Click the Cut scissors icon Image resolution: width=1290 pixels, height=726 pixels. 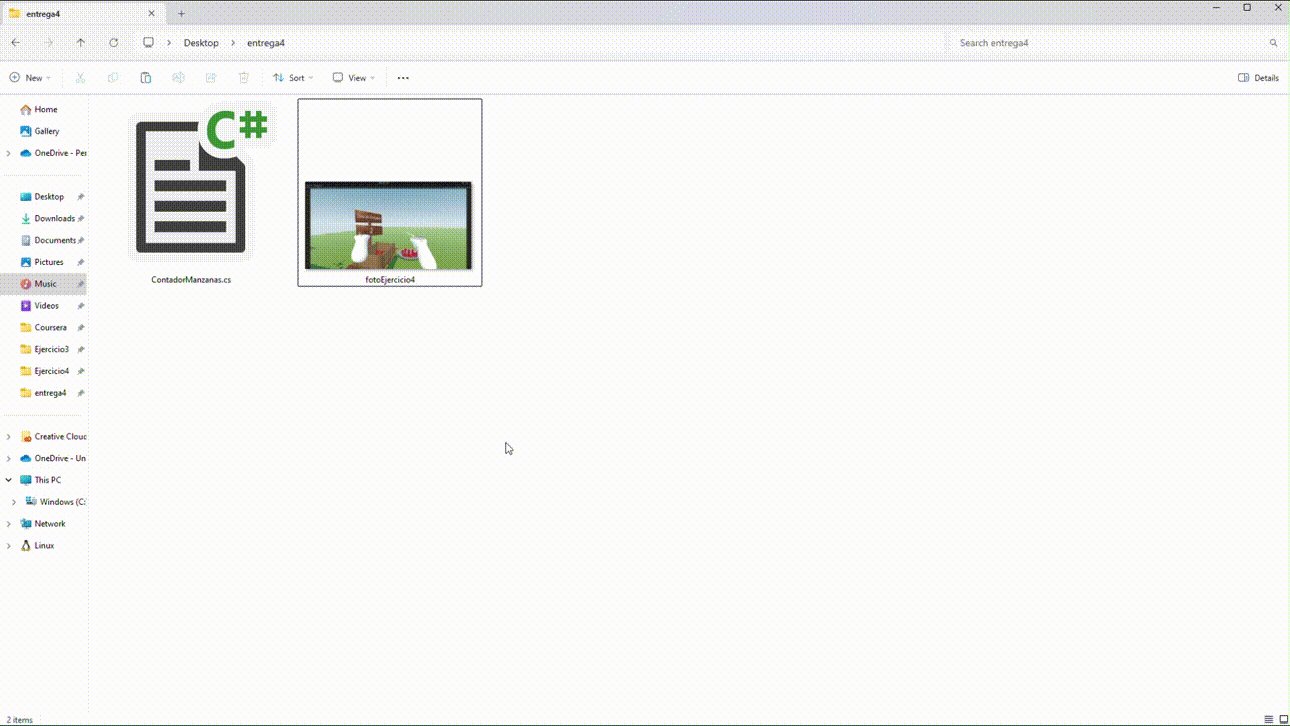pyautogui.click(x=80, y=78)
